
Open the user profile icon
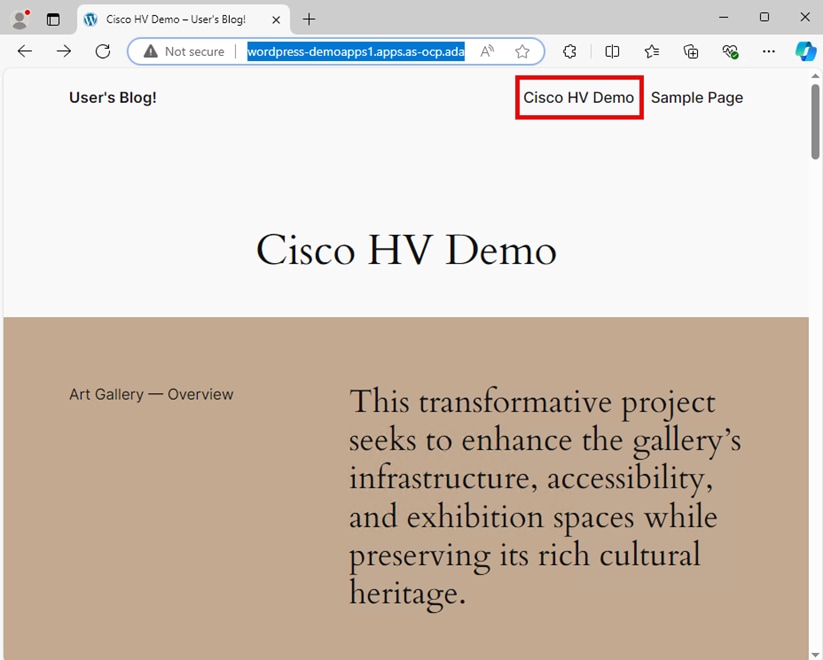click(x=19, y=19)
